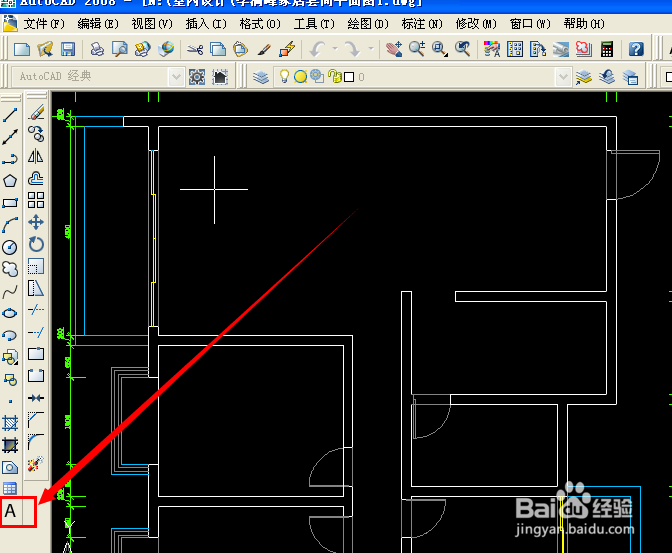The image size is (672, 553).
Task: Select the Fillet rounded corner tool
Action: click(36, 442)
